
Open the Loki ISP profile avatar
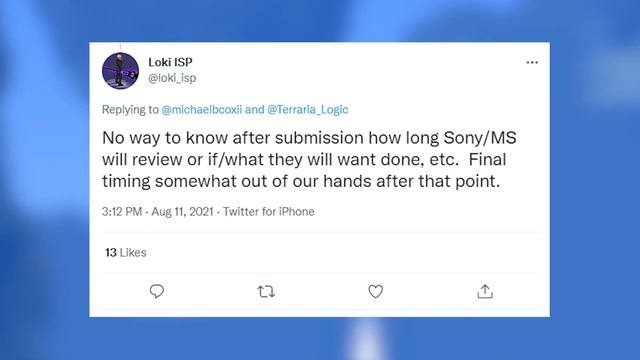(x=120, y=71)
